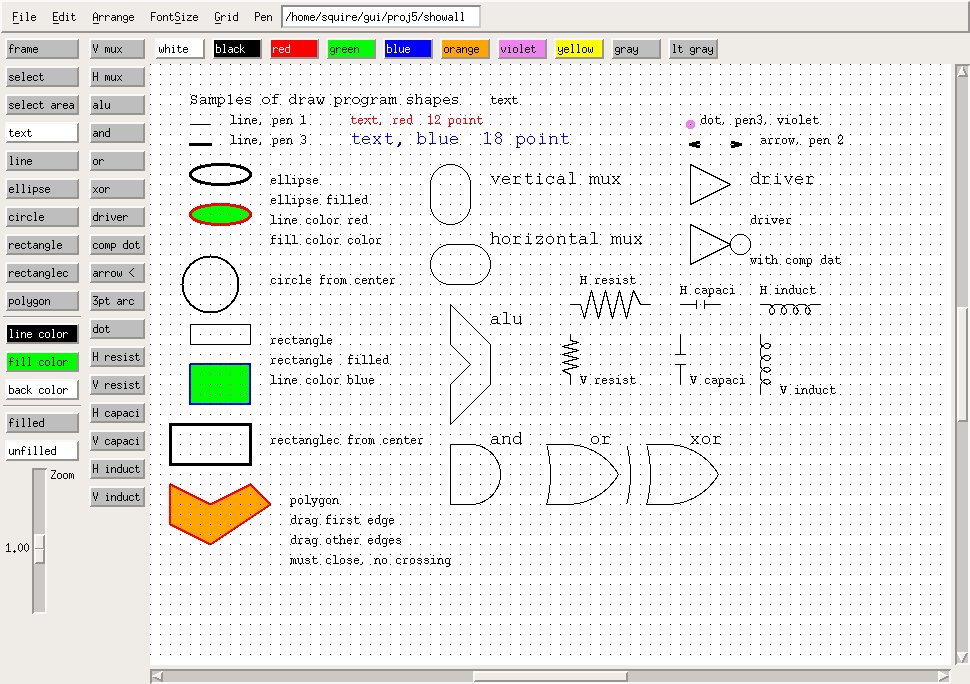Pick the violet color swatch

[x=522, y=49]
